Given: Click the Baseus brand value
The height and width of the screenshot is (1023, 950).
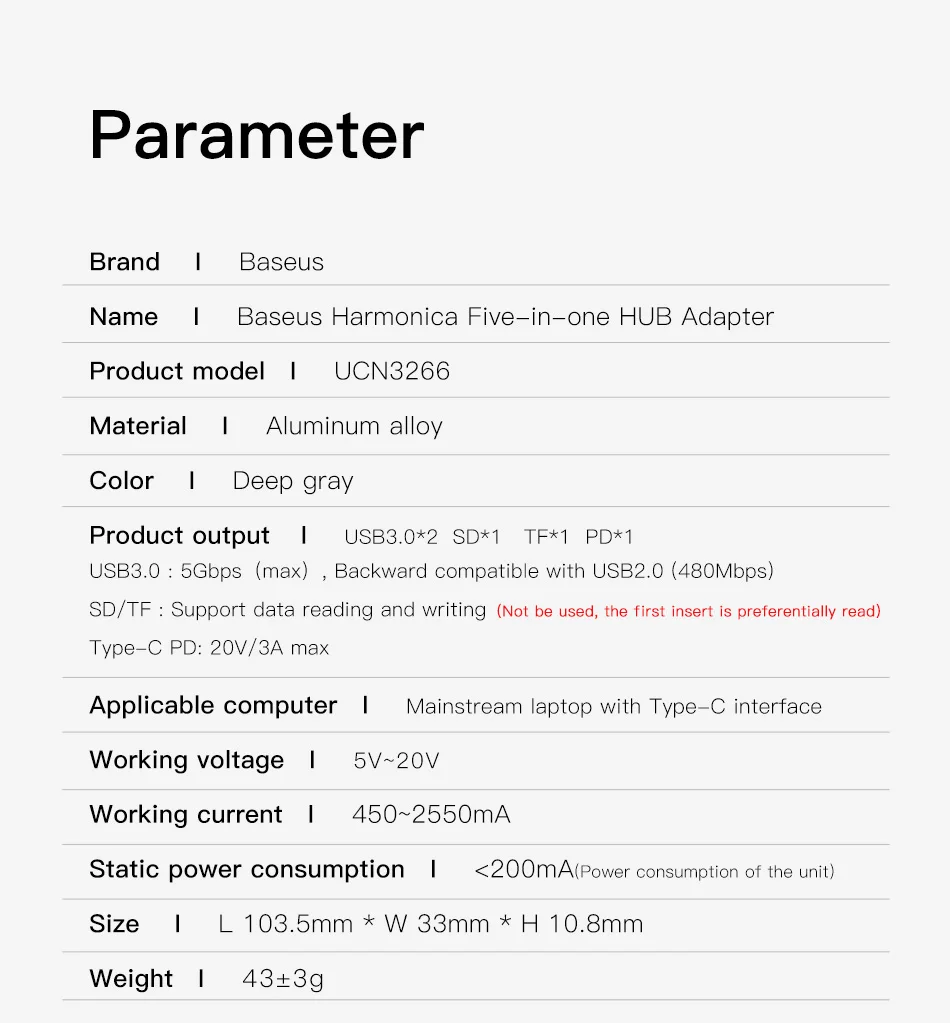Looking at the screenshot, I should click(281, 262).
